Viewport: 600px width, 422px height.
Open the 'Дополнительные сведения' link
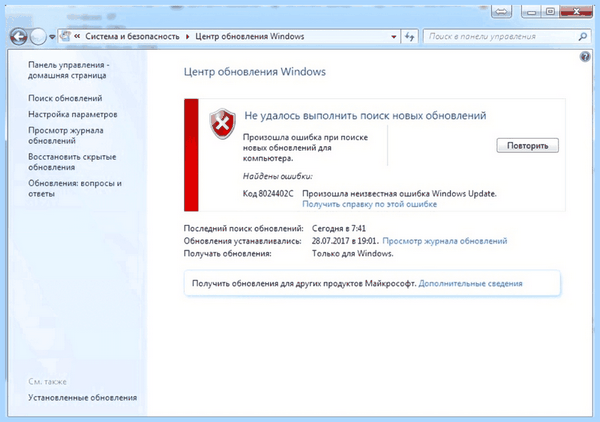(470, 284)
